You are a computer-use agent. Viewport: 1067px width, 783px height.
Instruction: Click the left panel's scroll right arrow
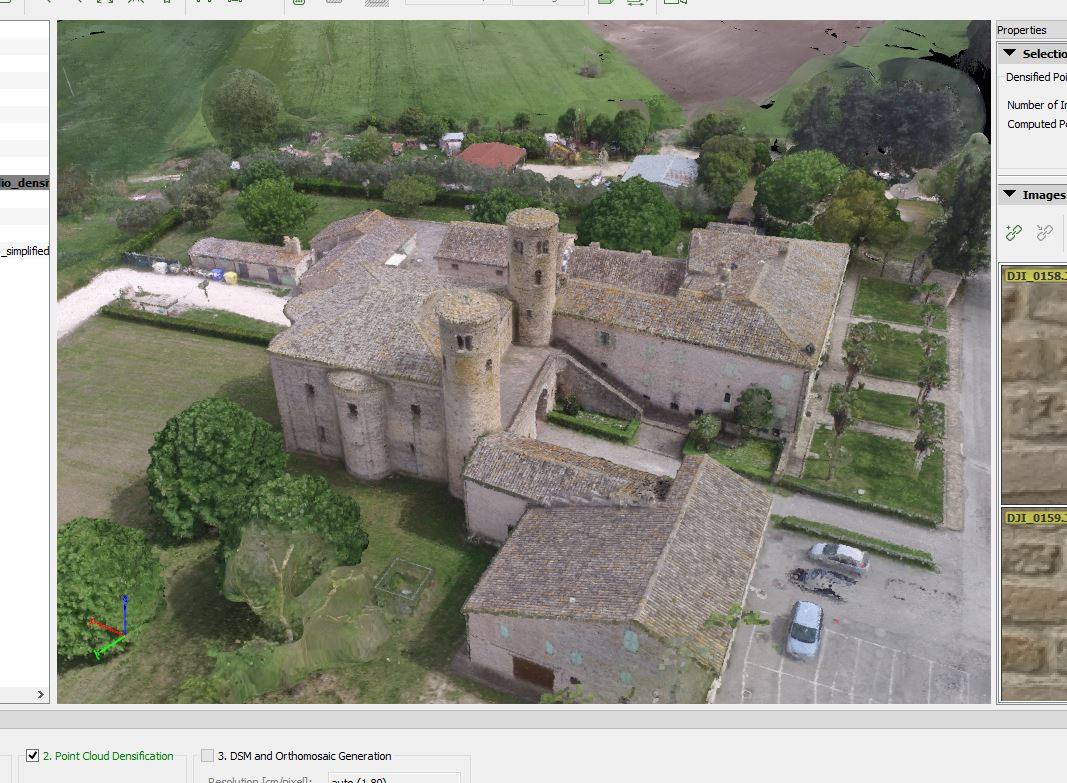click(x=41, y=694)
